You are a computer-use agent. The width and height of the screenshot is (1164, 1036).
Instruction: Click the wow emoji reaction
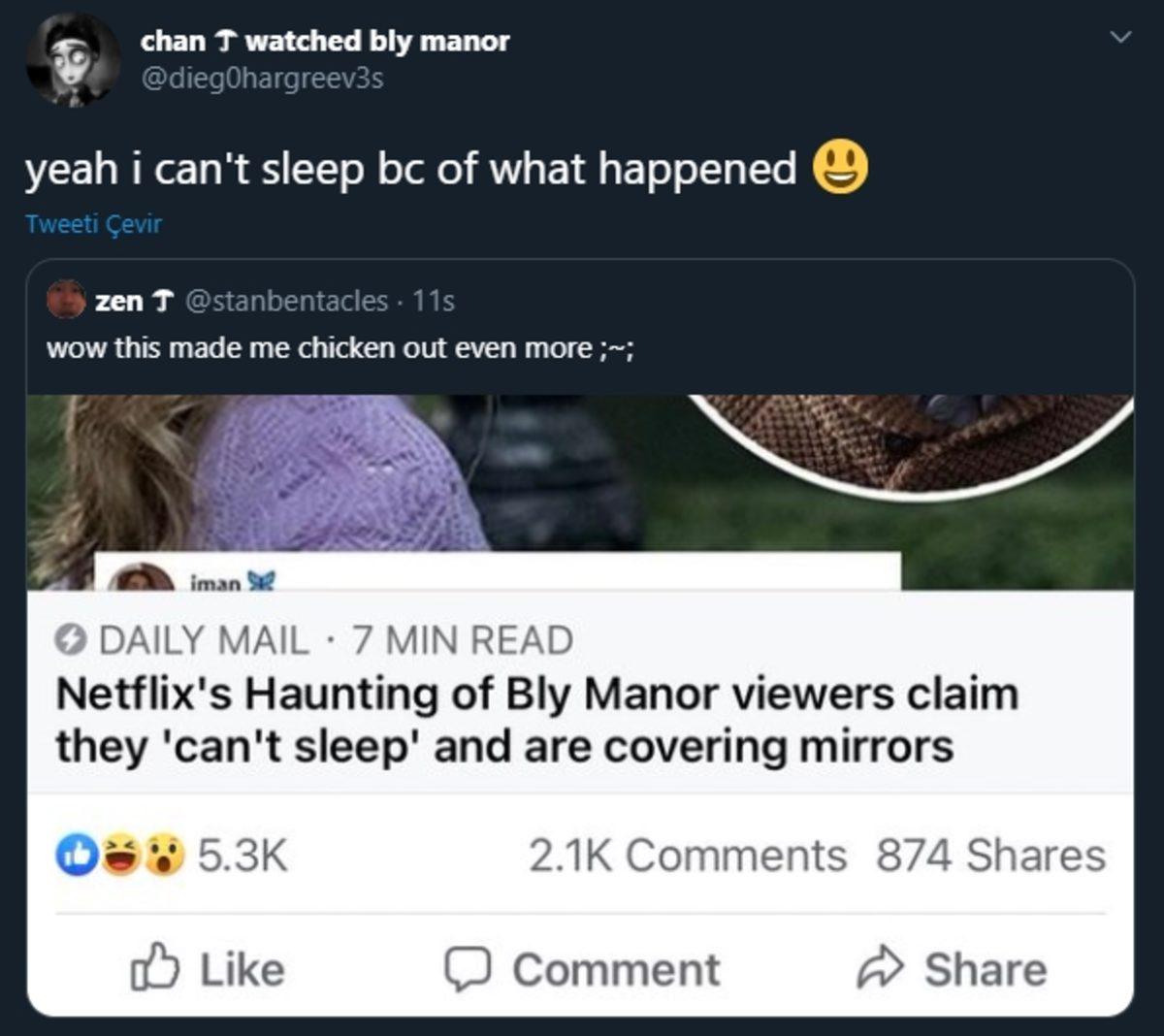[162, 857]
